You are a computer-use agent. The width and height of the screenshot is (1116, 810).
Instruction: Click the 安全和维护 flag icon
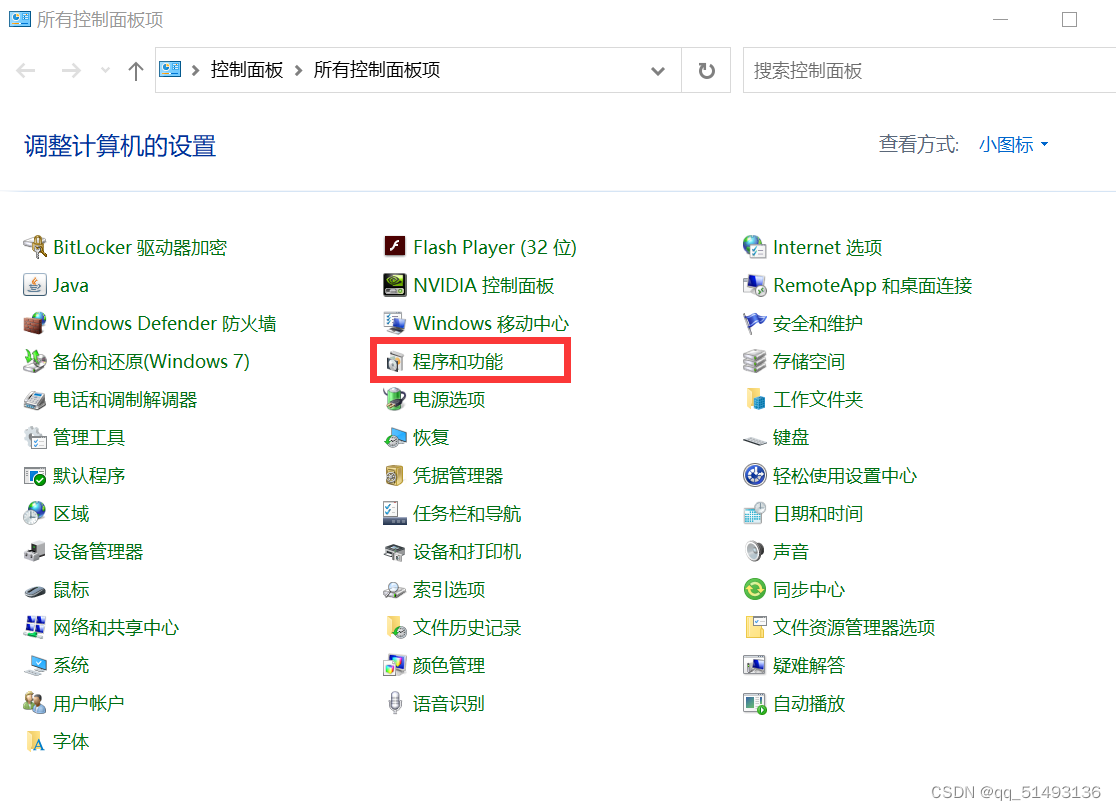754,323
